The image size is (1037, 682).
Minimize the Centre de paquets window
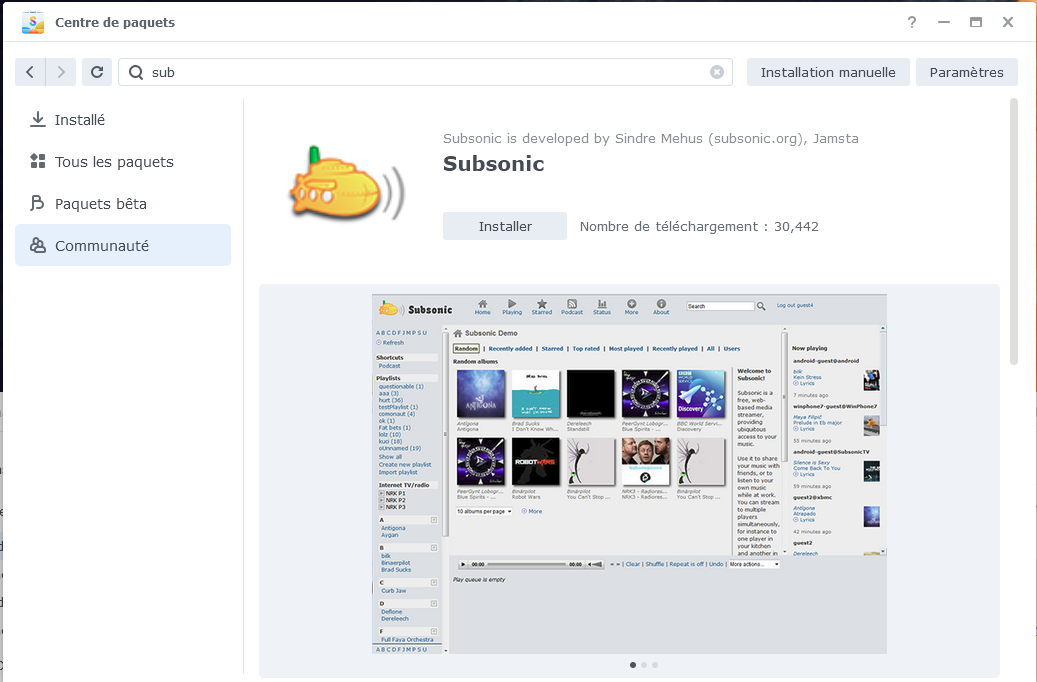point(944,22)
